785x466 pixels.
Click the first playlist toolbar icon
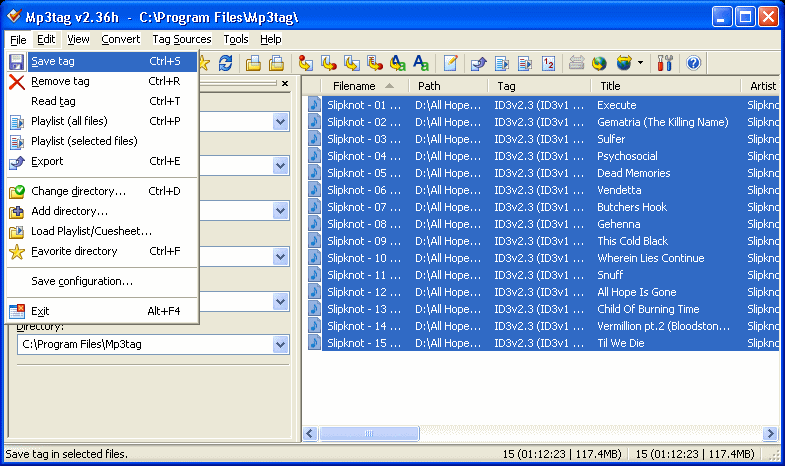tap(502, 63)
